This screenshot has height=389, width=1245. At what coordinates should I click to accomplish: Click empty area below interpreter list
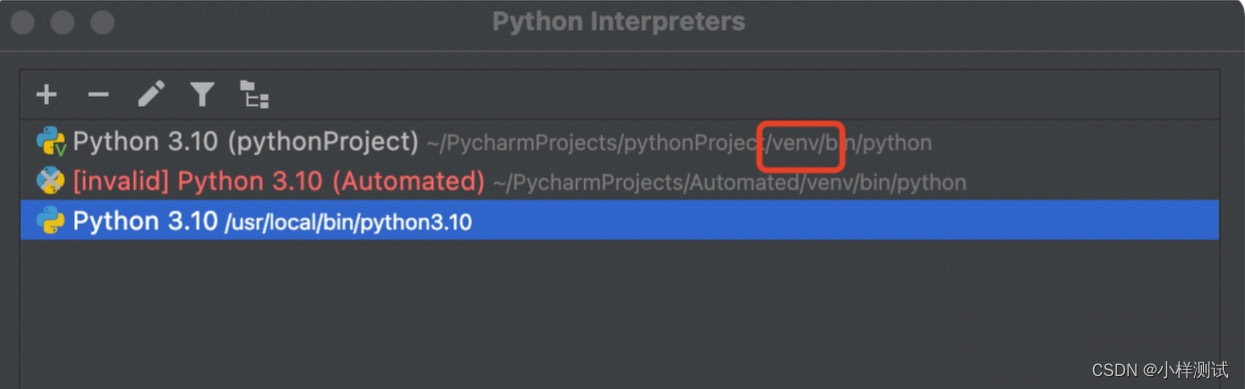click(x=620, y=312)
